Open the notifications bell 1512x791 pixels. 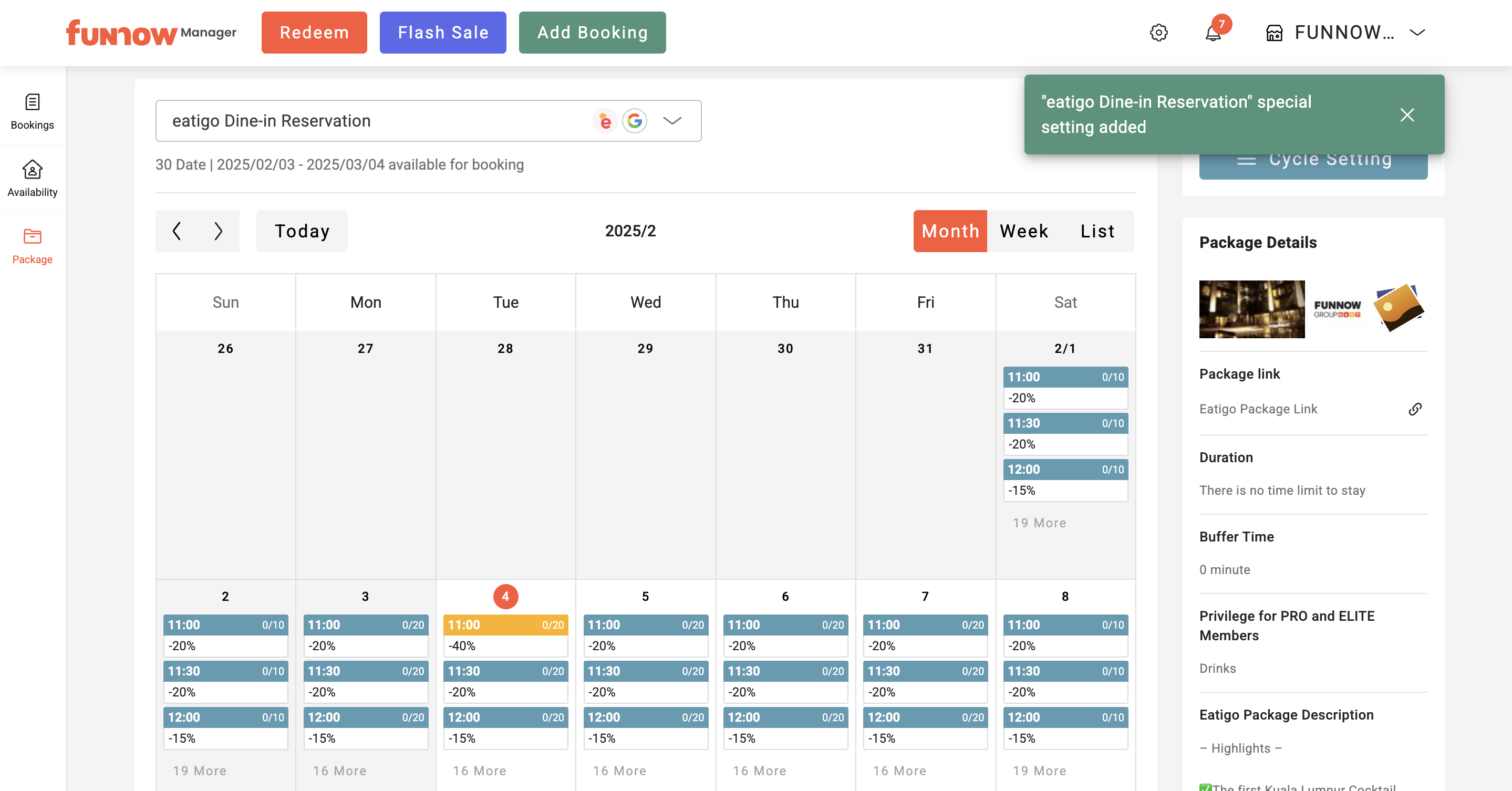click(1213, 32)
